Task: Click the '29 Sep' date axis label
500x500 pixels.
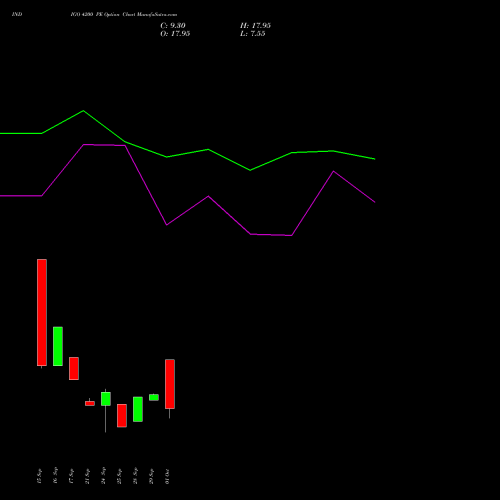Action: point(151,476)
